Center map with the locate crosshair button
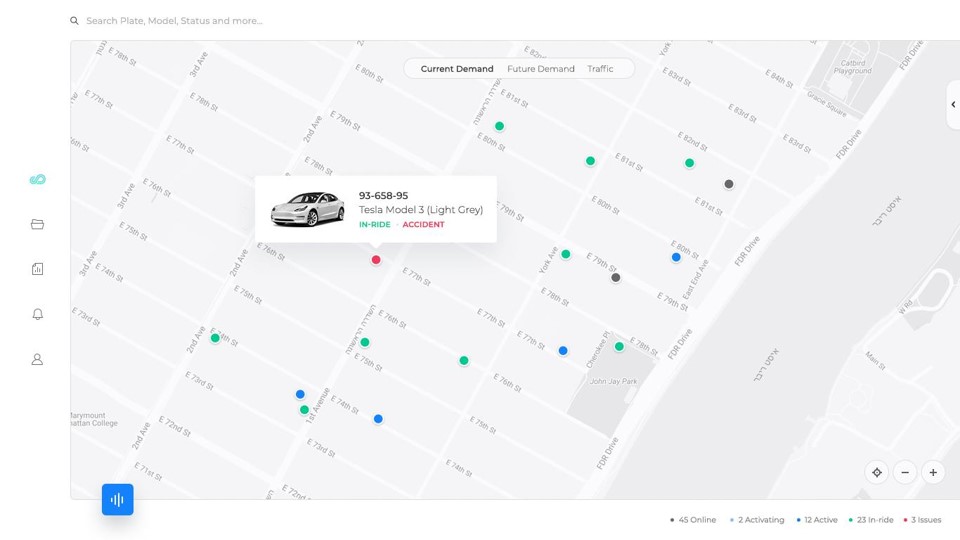 [x=877, y=473]
